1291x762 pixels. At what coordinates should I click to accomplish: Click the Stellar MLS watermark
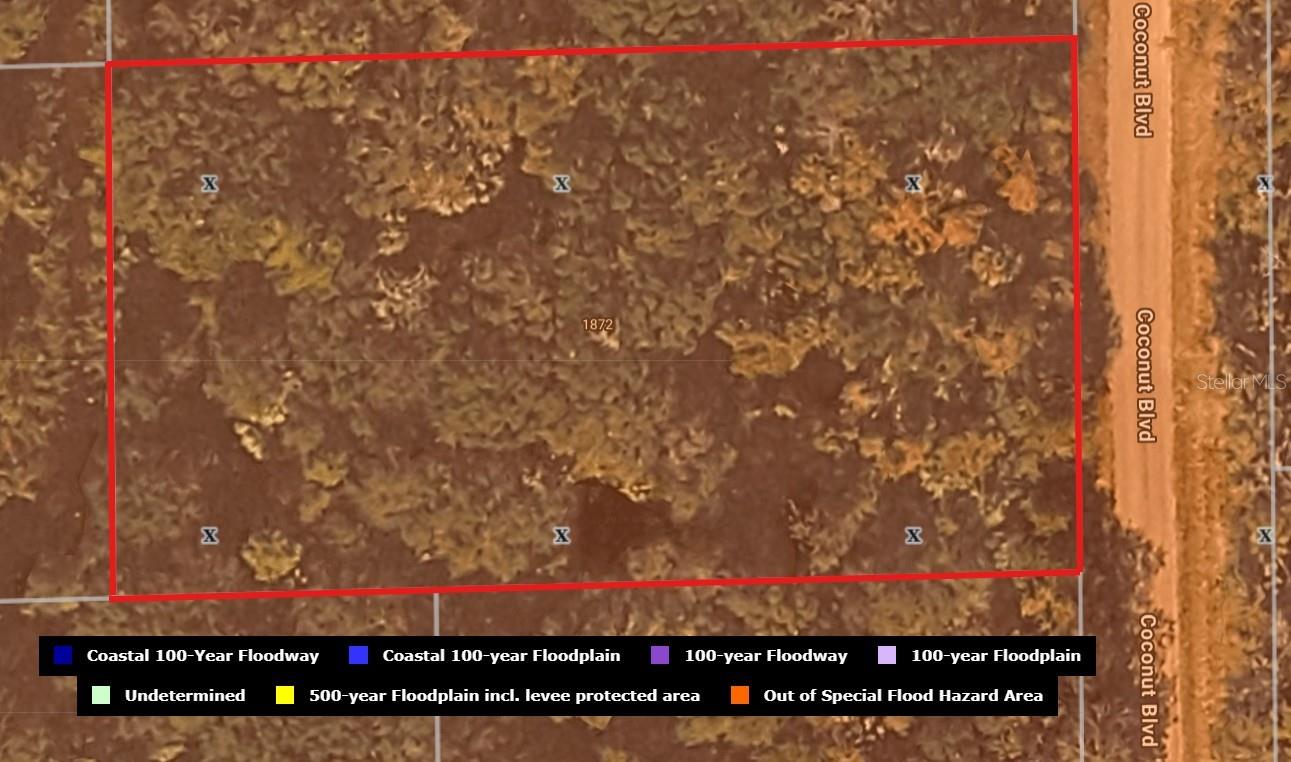[1241, 382]
